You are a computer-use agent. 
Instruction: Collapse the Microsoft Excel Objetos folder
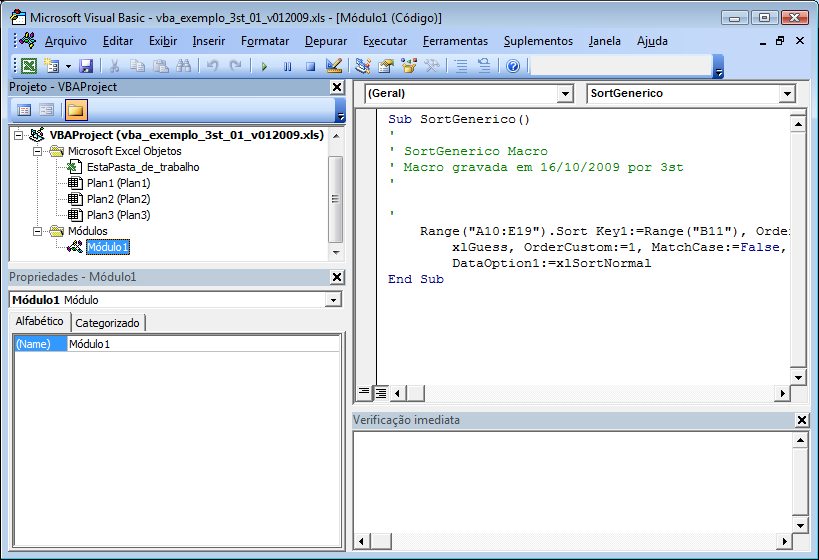click(x=38, y=151)
